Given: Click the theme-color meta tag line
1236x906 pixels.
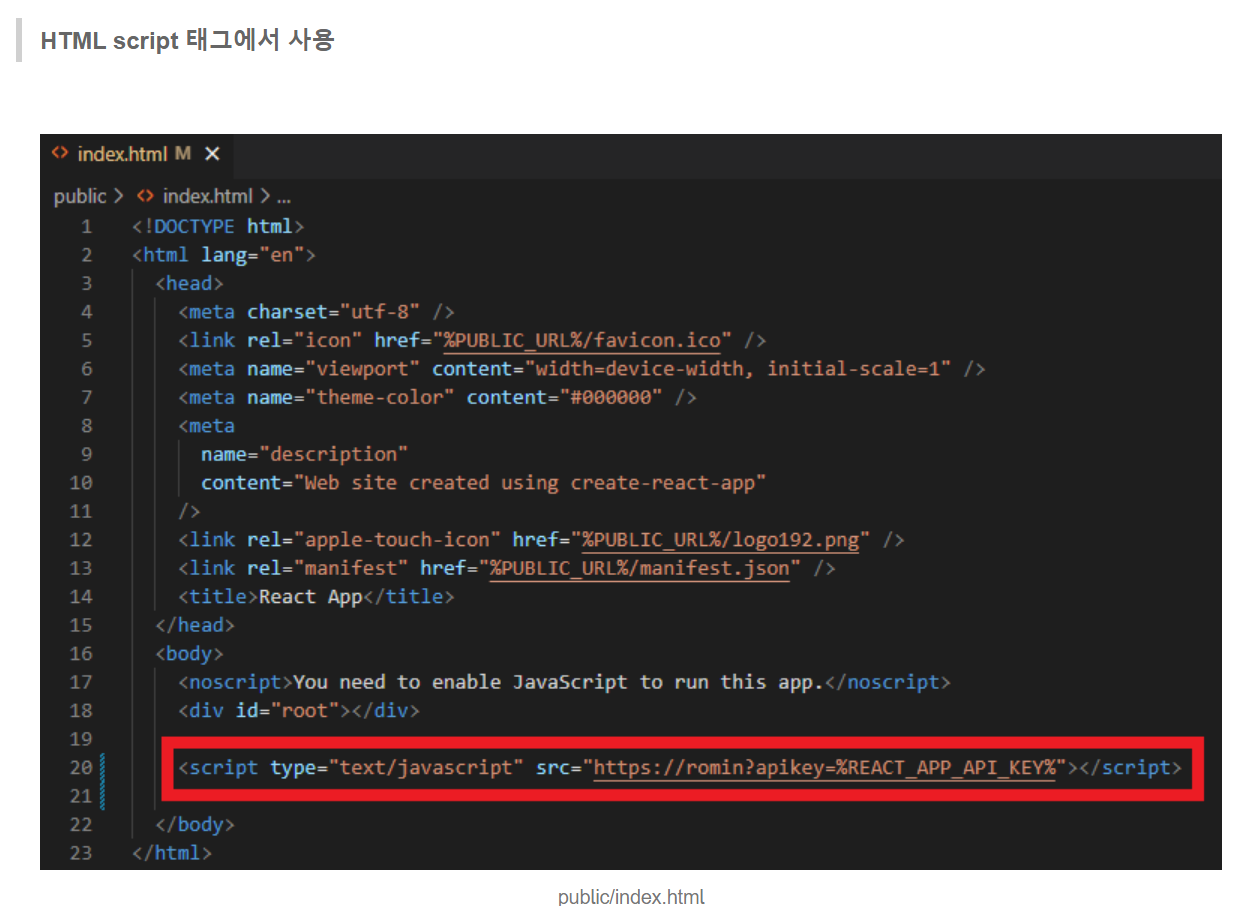Looking at the screenshot, I should coord(438,397).
